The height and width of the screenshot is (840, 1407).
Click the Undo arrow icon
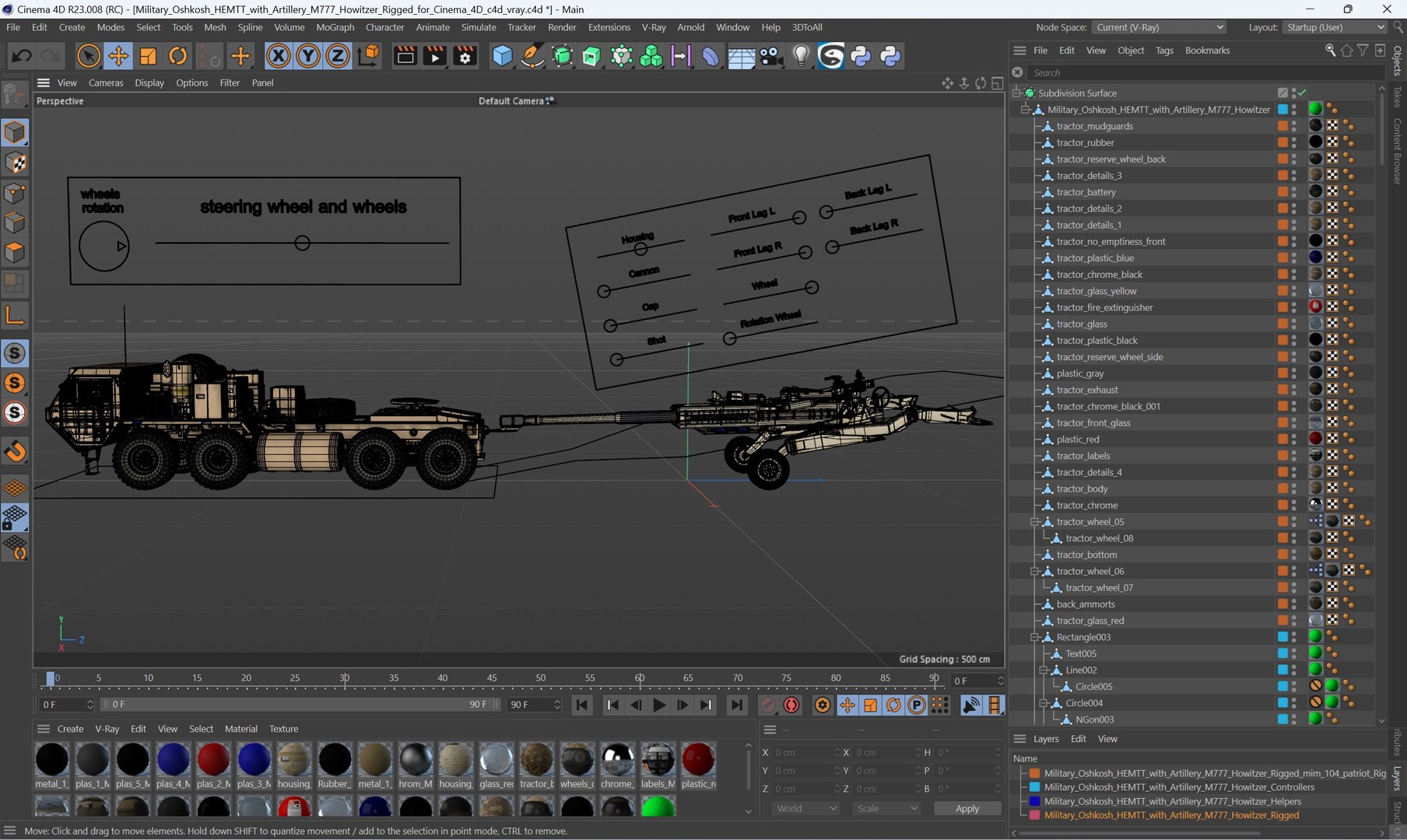[x=22, y=56]
